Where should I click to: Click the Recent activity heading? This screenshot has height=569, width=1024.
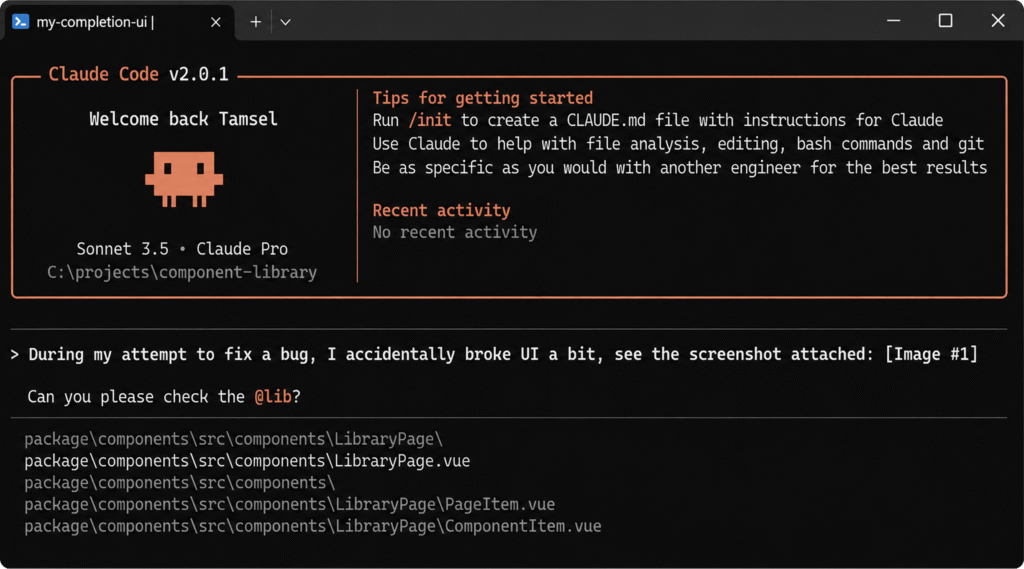click(x=441, y=210)
